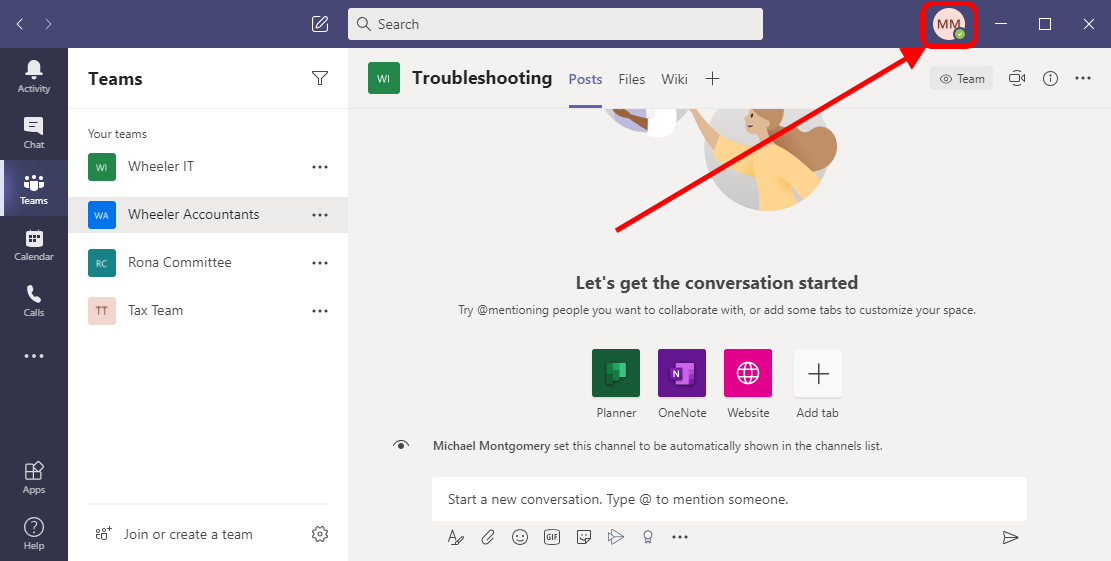Open channel more options ellipsis

pos(1083,79)
